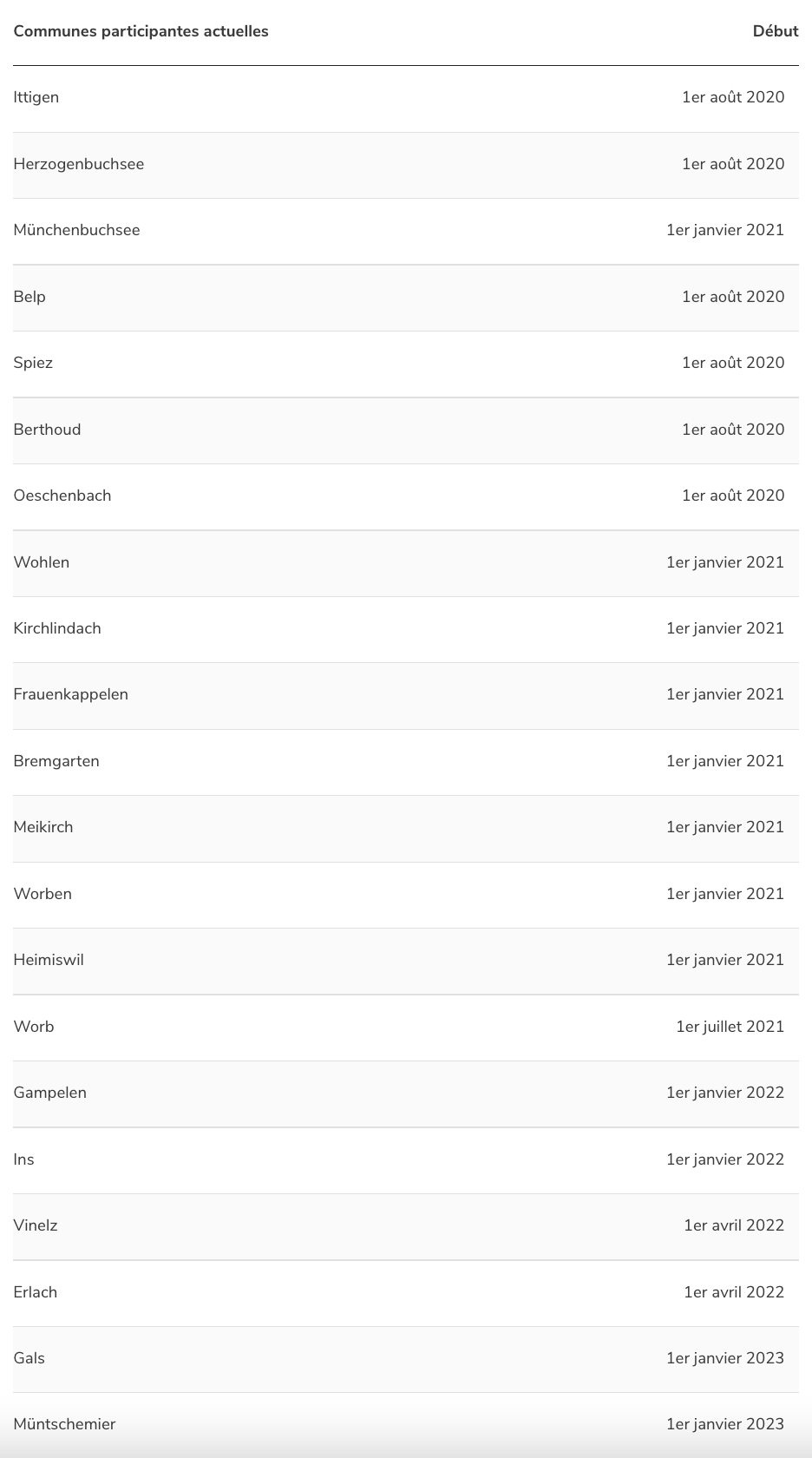This screenshot has width=812, height=1458.
Task: Select the Ittigen row
Action: [x=406, y=98]
